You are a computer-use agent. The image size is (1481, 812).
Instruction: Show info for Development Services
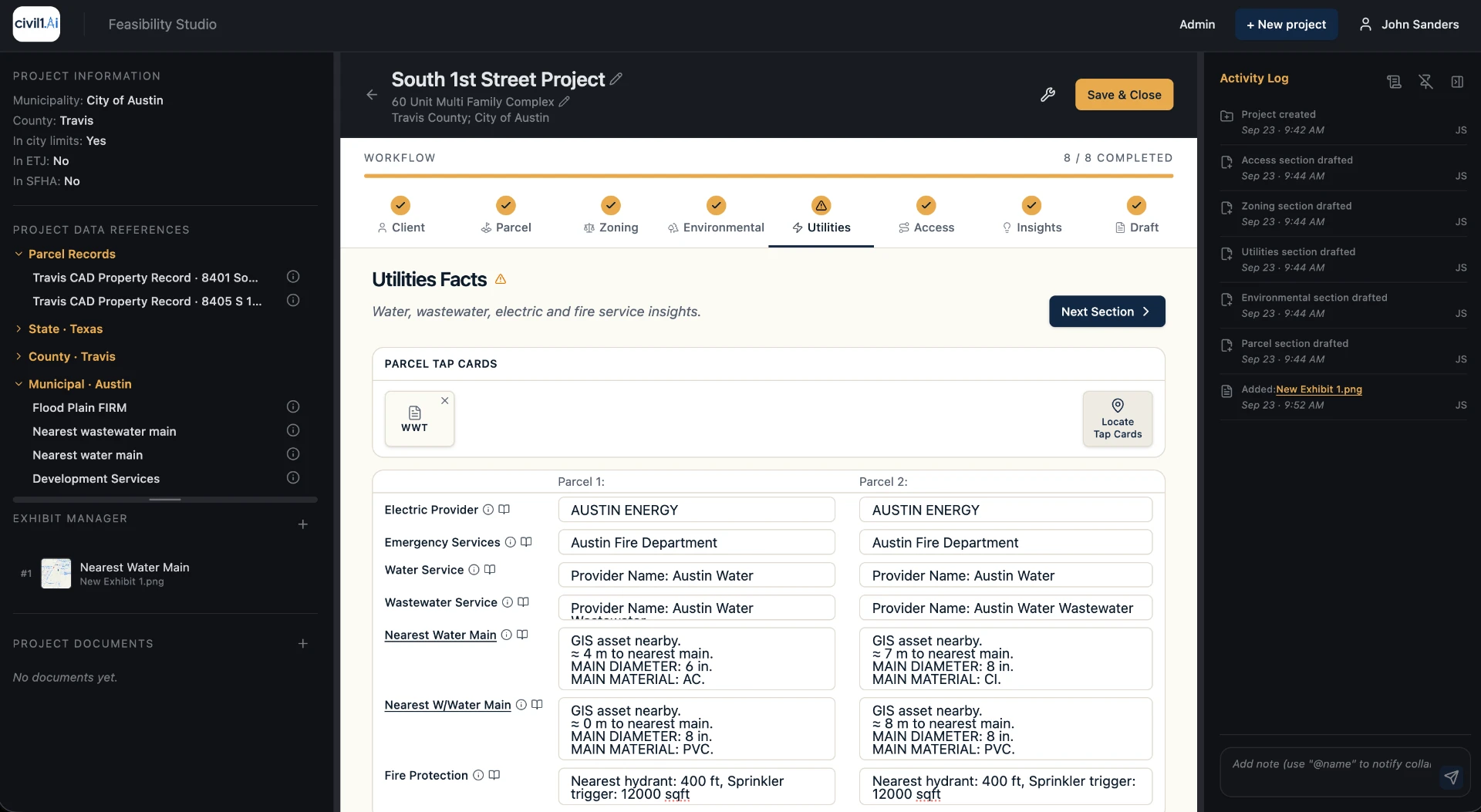click(x=293, y=478)
